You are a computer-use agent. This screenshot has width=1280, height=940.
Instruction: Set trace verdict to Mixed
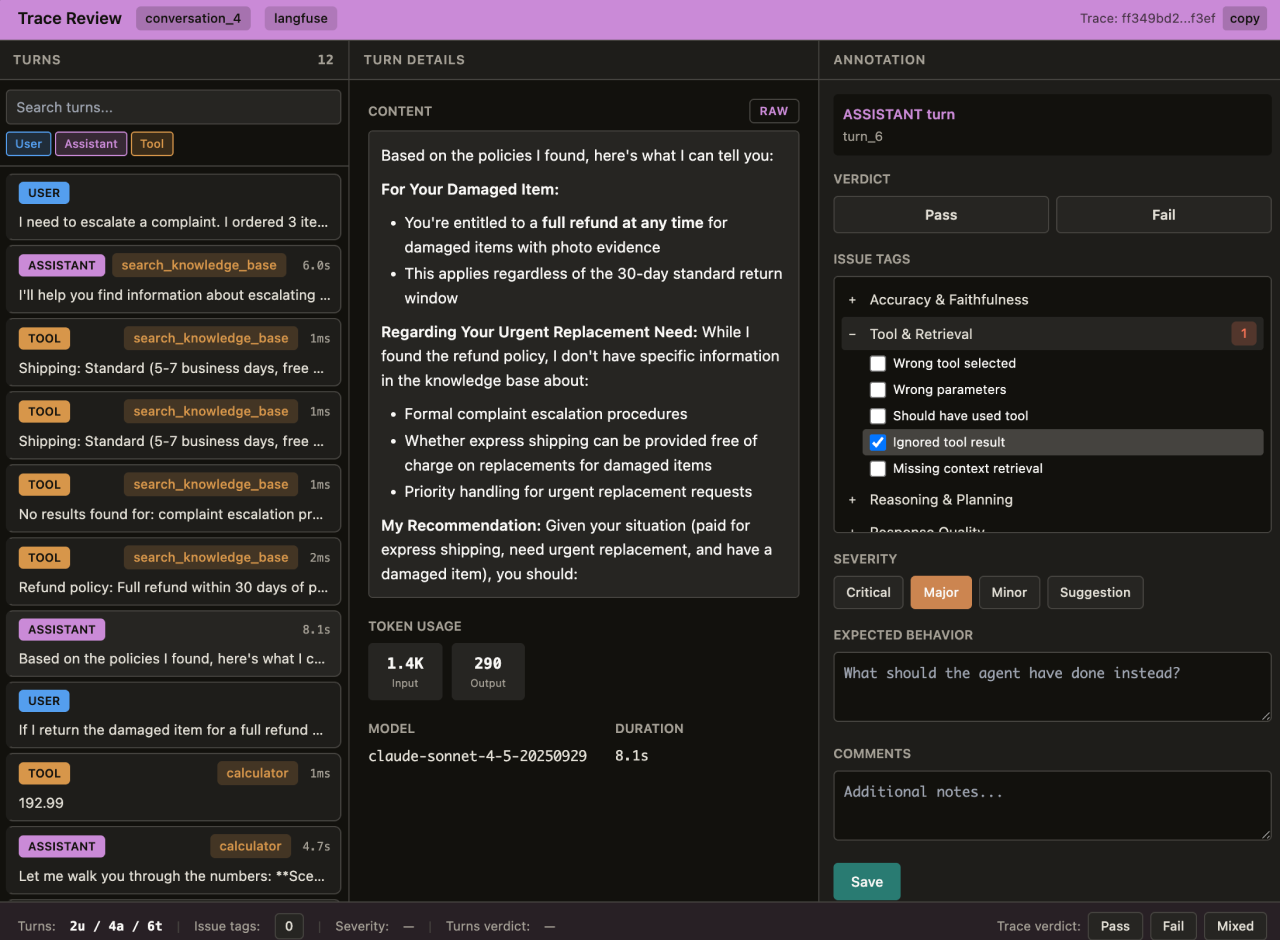1235,926
